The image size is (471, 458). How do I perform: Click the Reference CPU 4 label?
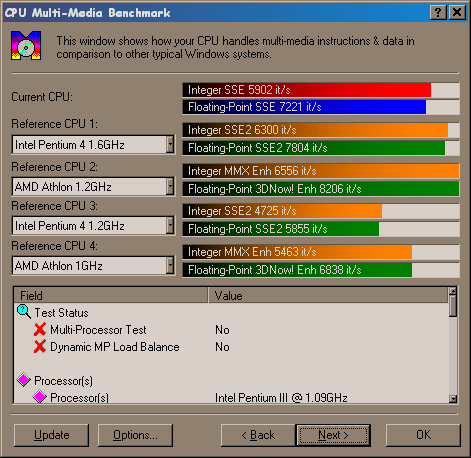coord(55,246)
